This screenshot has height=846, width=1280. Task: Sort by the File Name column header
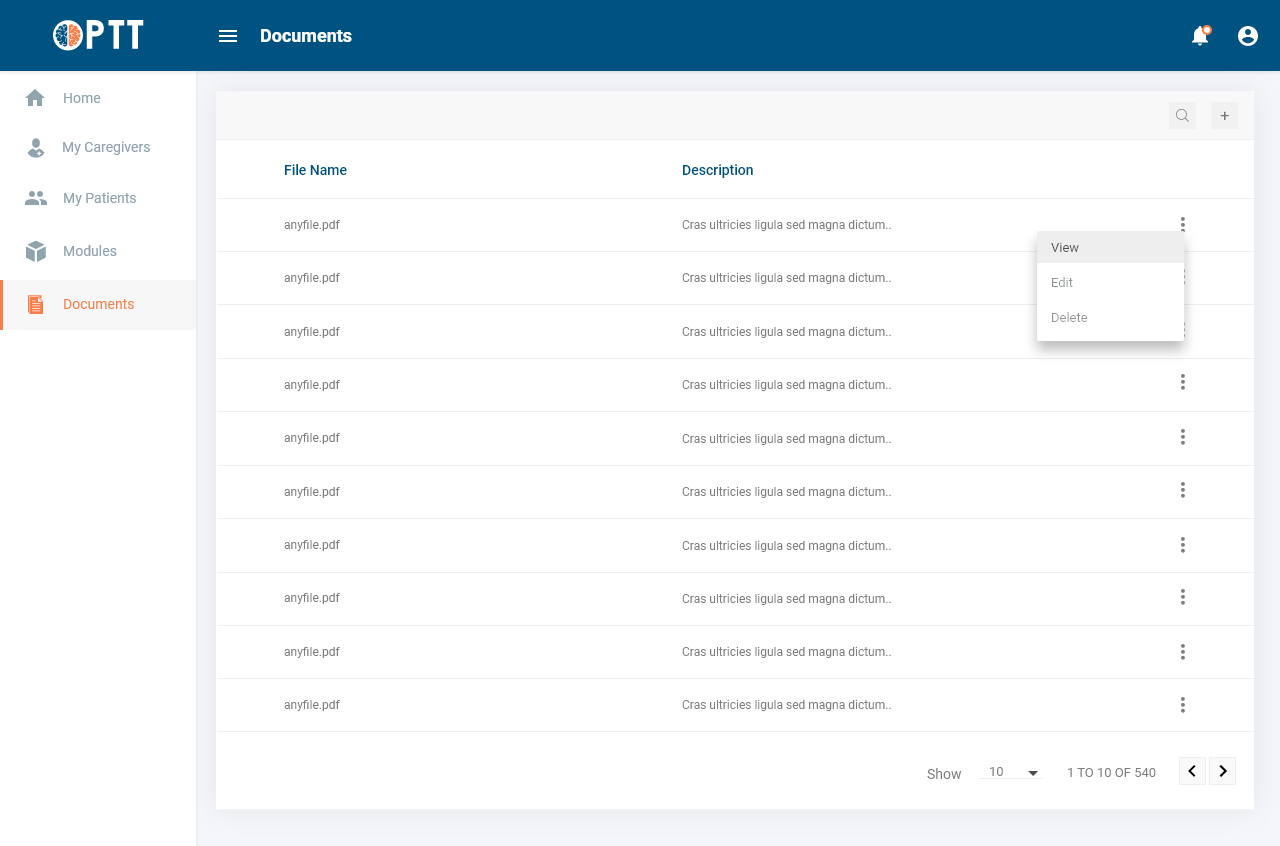315,170
